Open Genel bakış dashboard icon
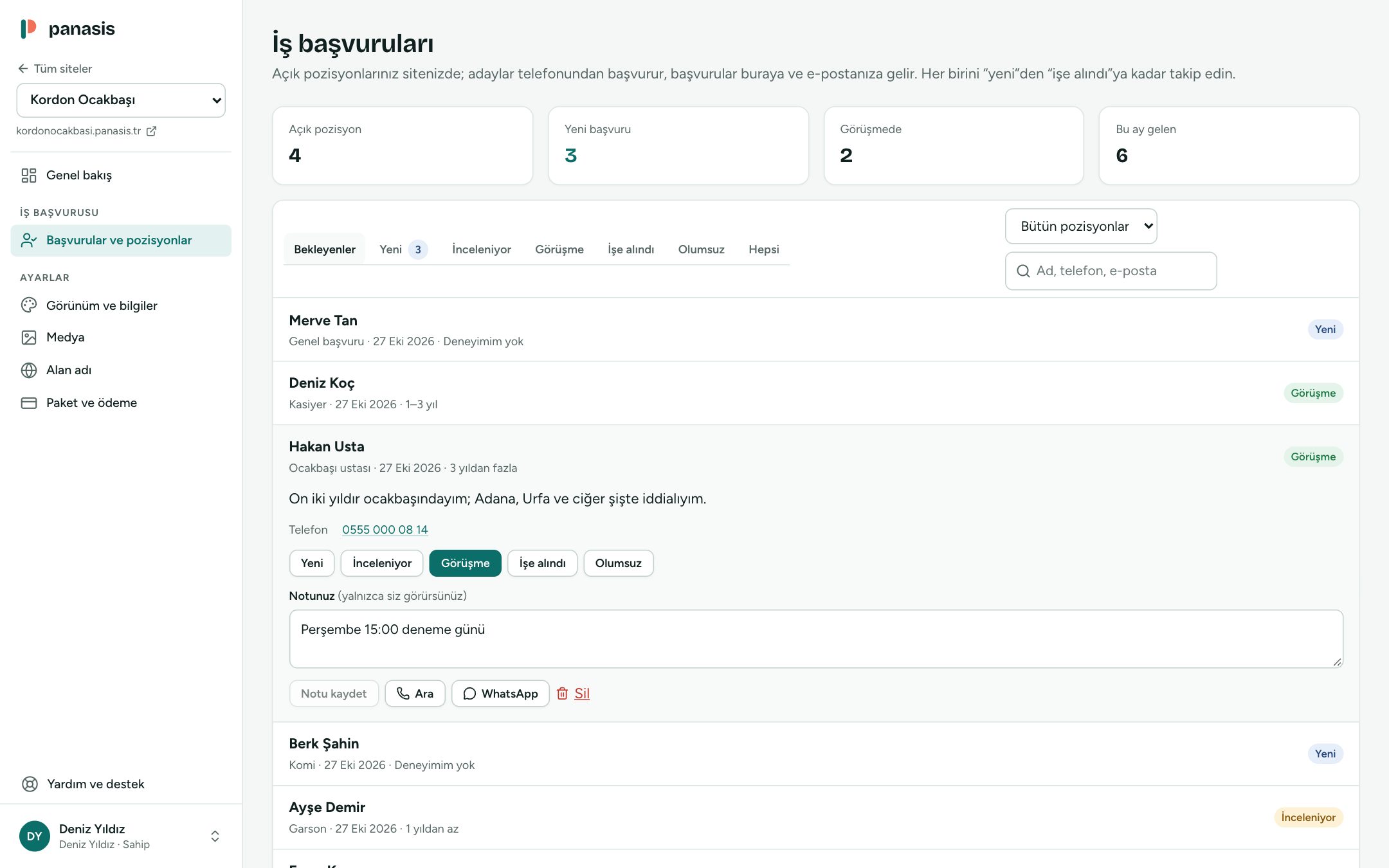Viewport: 1389px width, 868px height. 29,176
